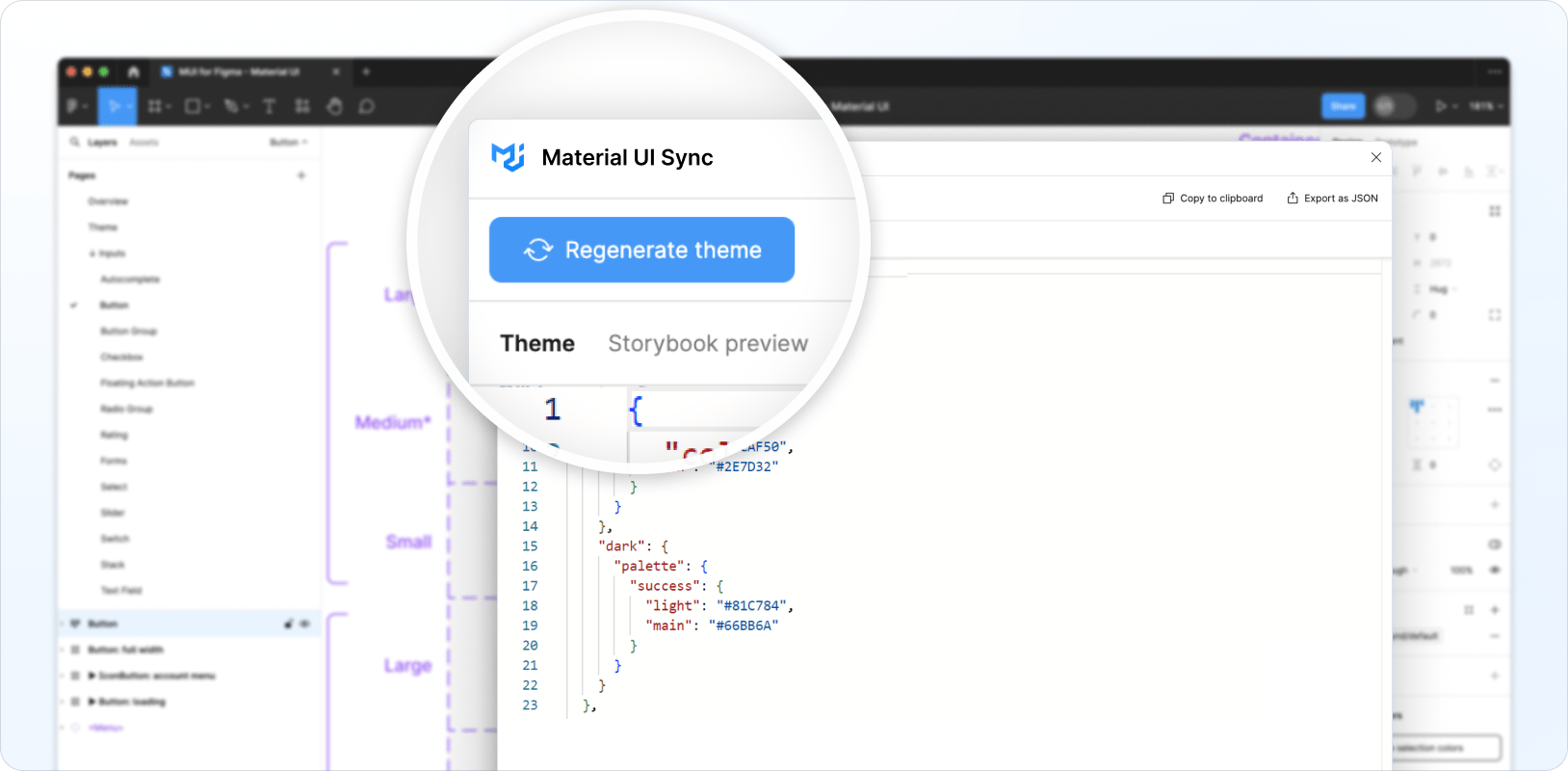
Task: Open the Figma home icon
Action: pyautogui.click(x=133, y=72)
